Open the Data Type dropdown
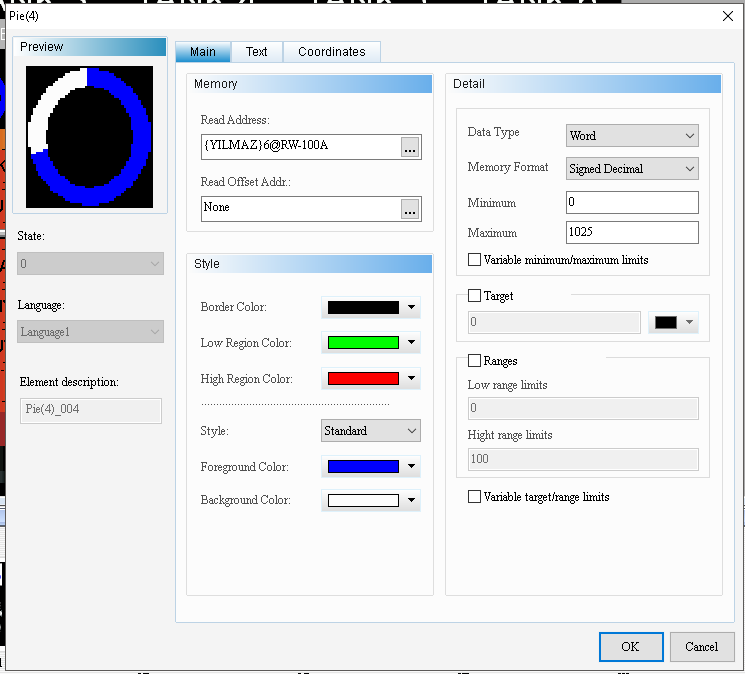Image resolution: width=745 pixels, height=674 pixels. [632, 136]
